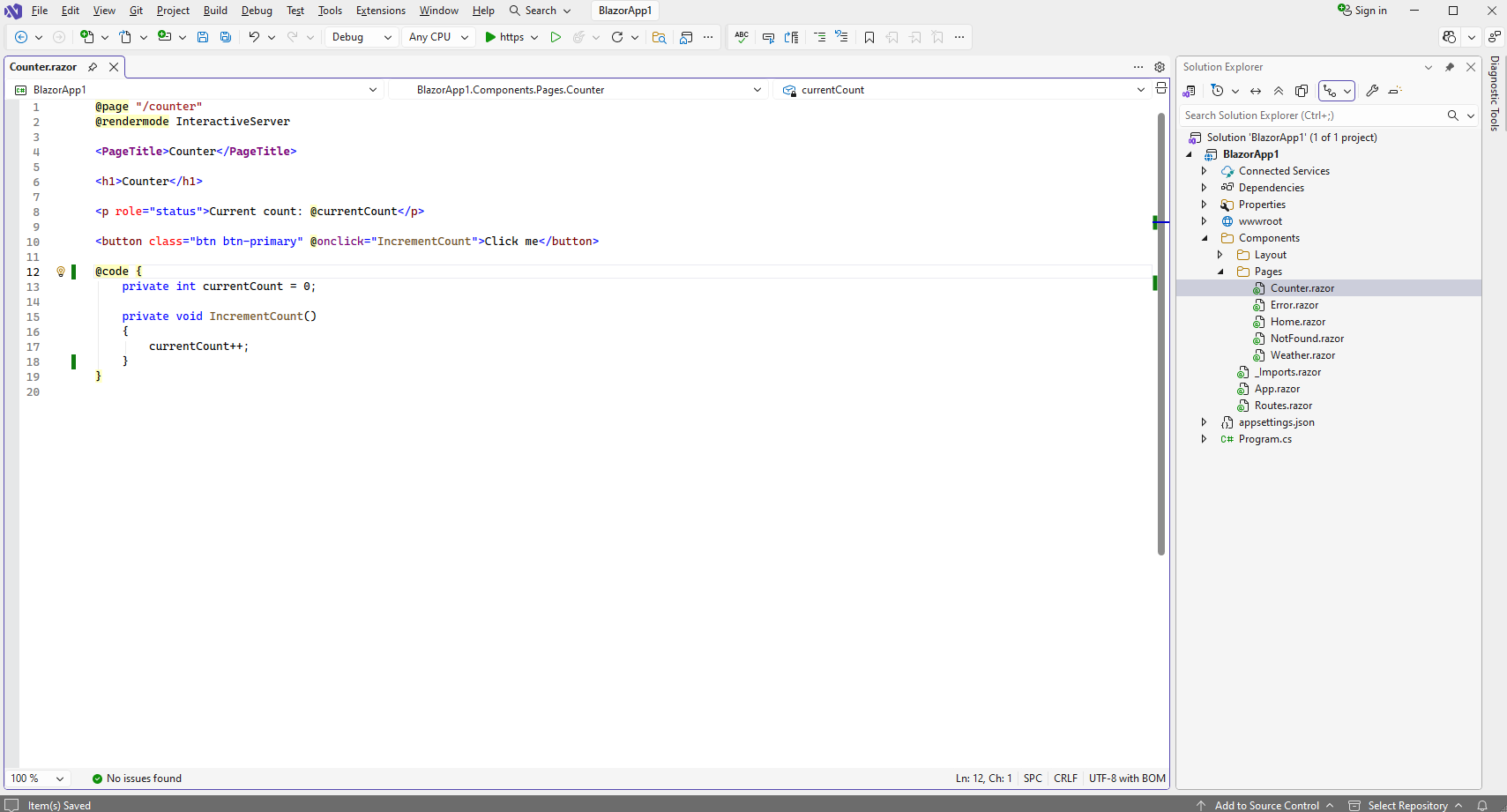Click Add to Source Control
The image size is (1507, 812).
pyautogui.click(x=1266, y=805)
